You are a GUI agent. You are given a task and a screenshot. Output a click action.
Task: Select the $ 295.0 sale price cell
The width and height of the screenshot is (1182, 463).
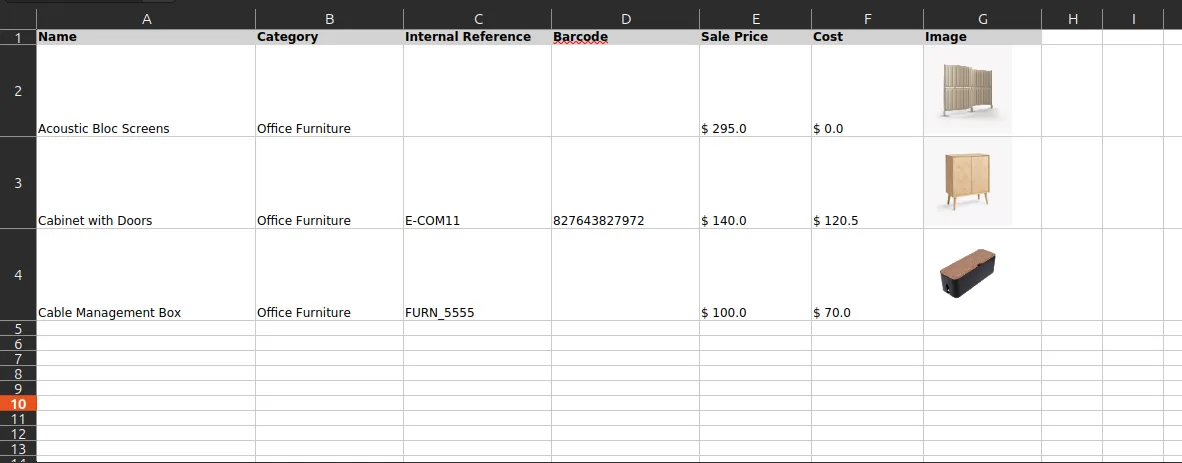pyautogui.click(x=755, y=90)
